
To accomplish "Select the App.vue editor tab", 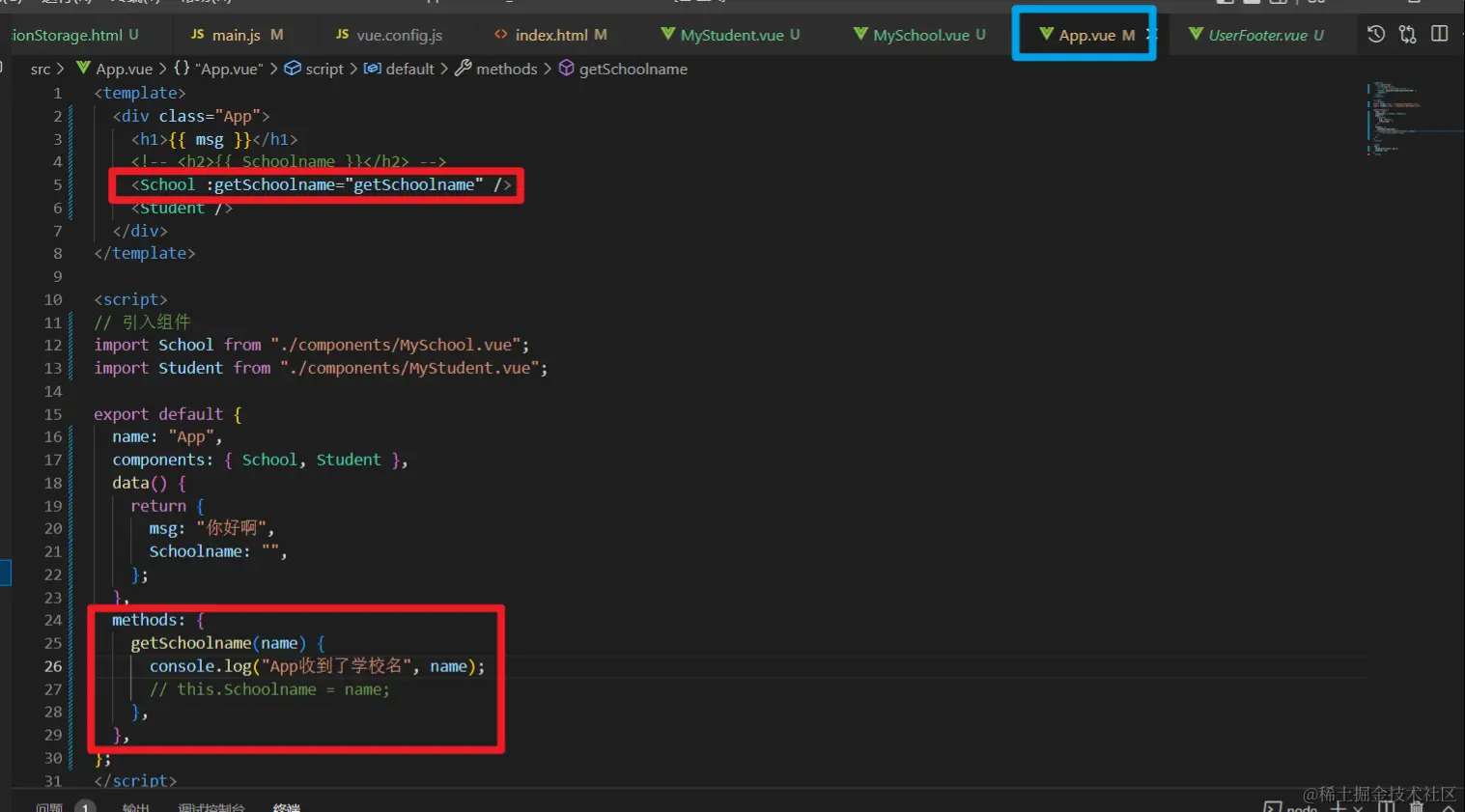I will pyautogui.click(x=1085, y=35).
